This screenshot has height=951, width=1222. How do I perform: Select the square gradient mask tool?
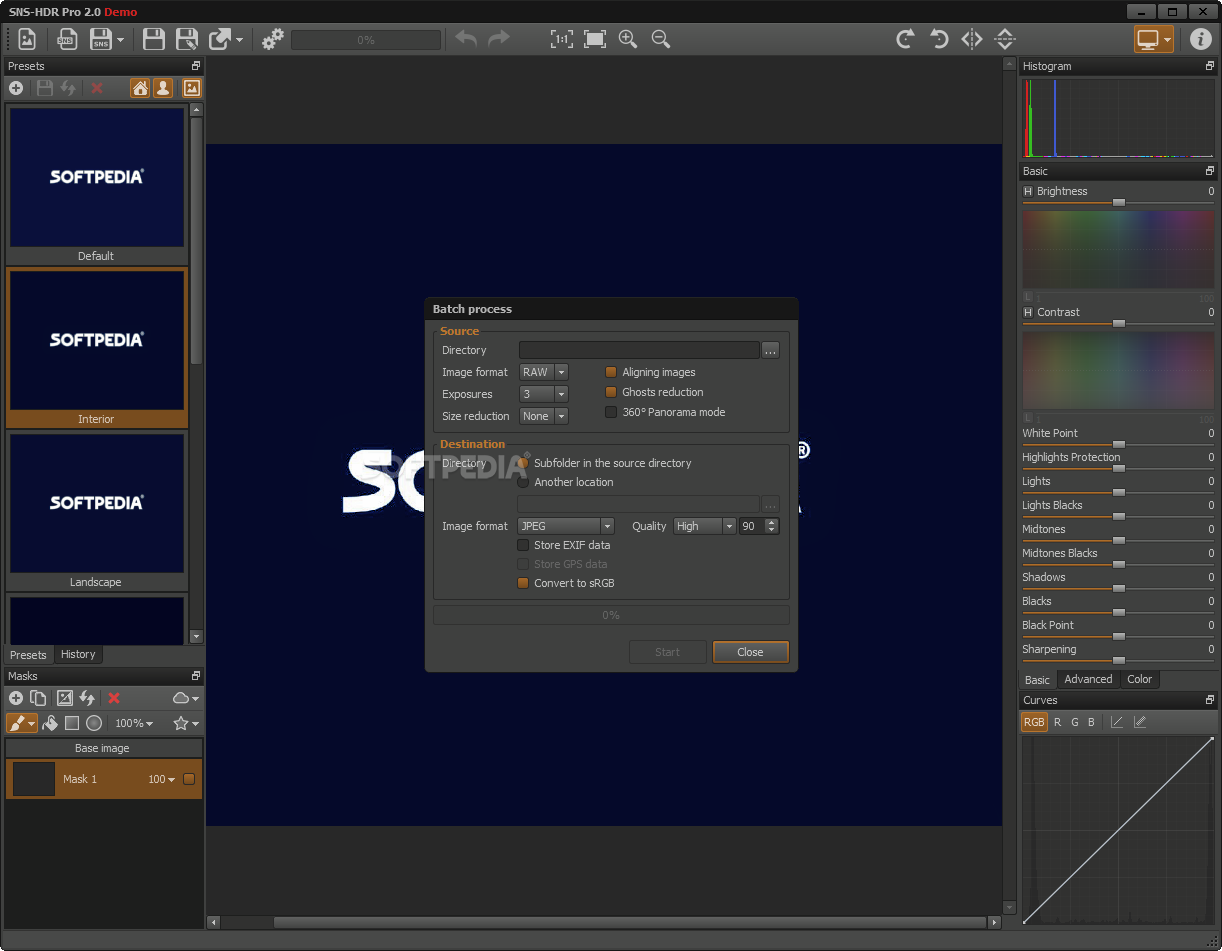click(72, 723)
